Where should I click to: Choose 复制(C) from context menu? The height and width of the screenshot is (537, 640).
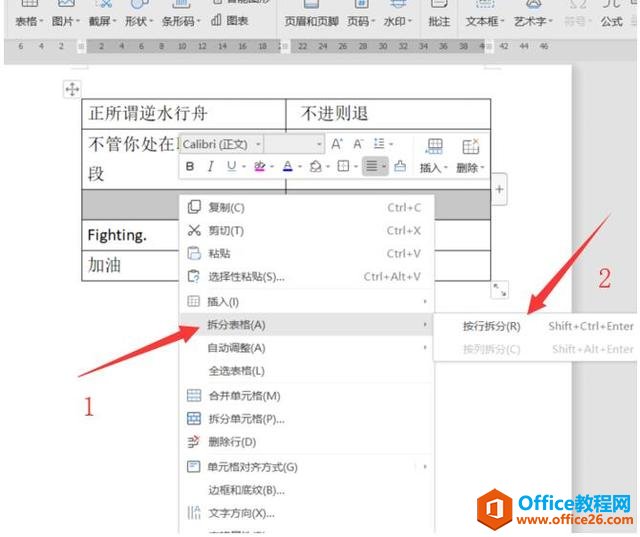tap(306, 208)
